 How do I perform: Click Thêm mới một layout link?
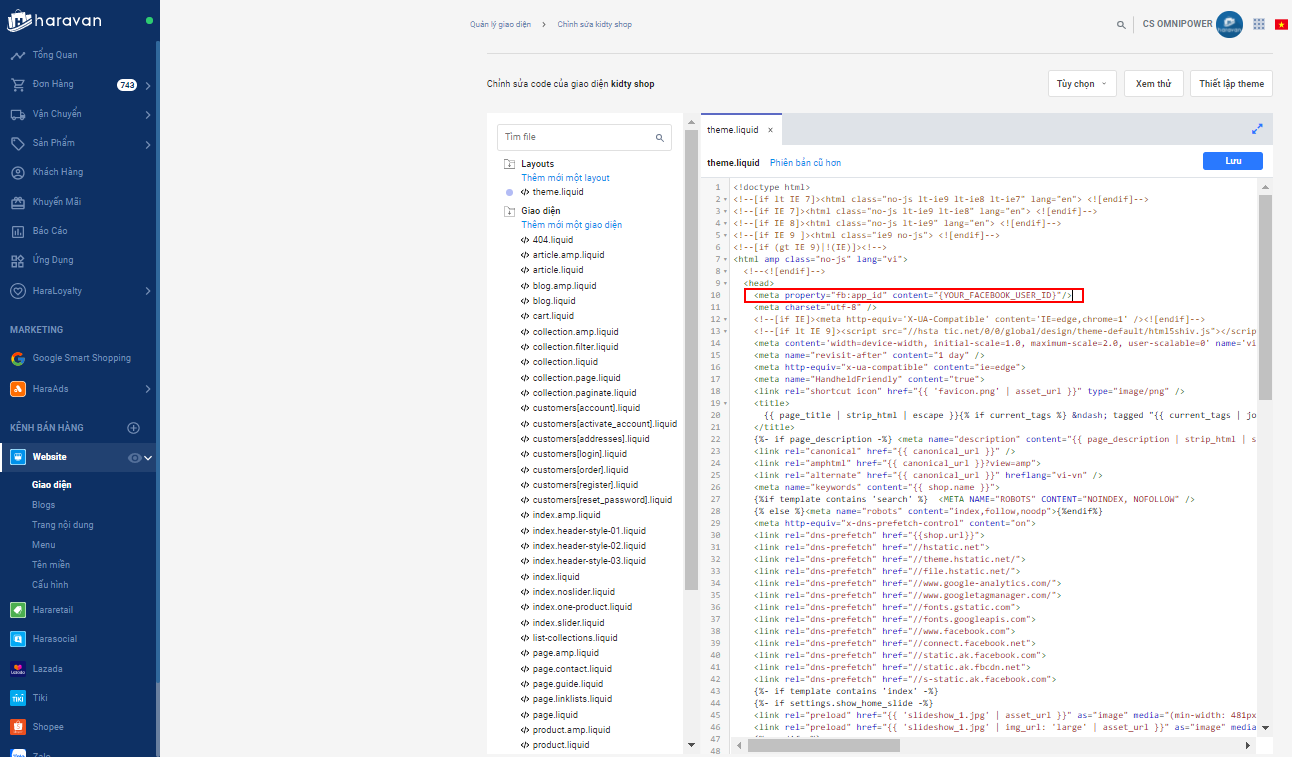pyautogui.click(x=565, y=178)
